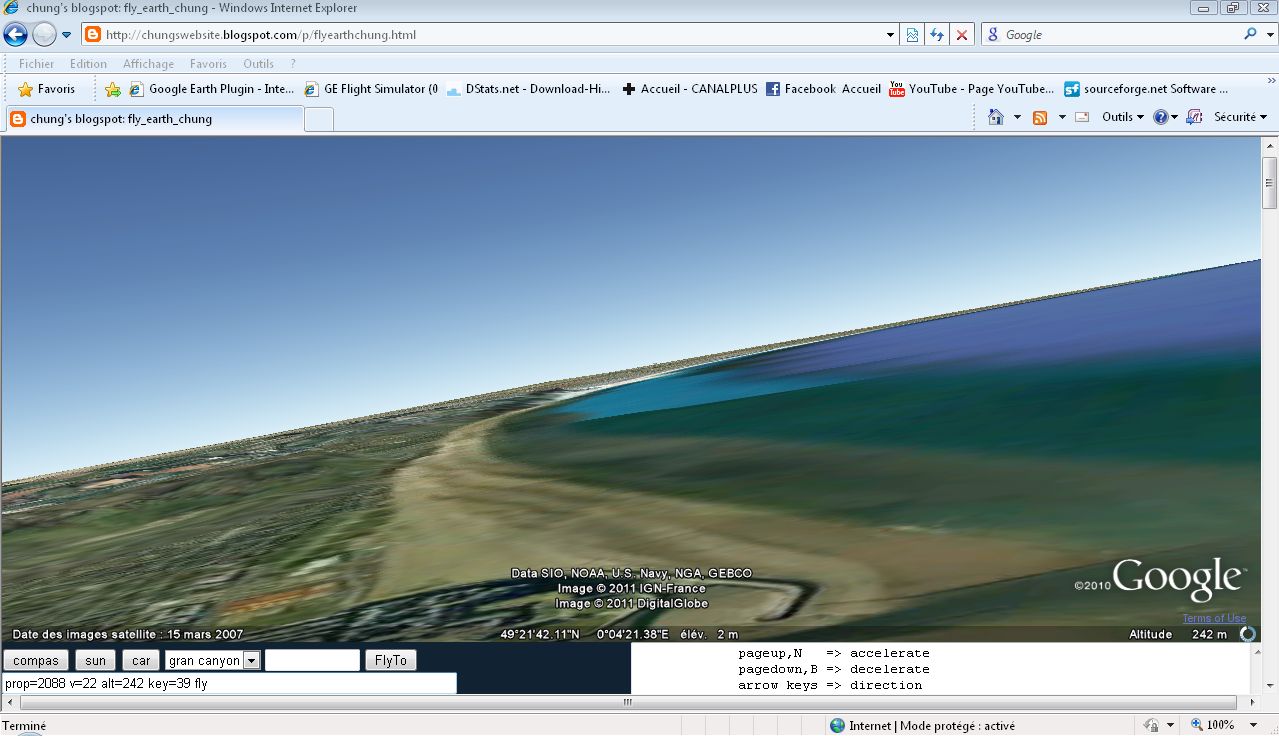The height and width of the screenshot is (736, 1279).
Task: Click the car button
Action: (x=141, y=661)
